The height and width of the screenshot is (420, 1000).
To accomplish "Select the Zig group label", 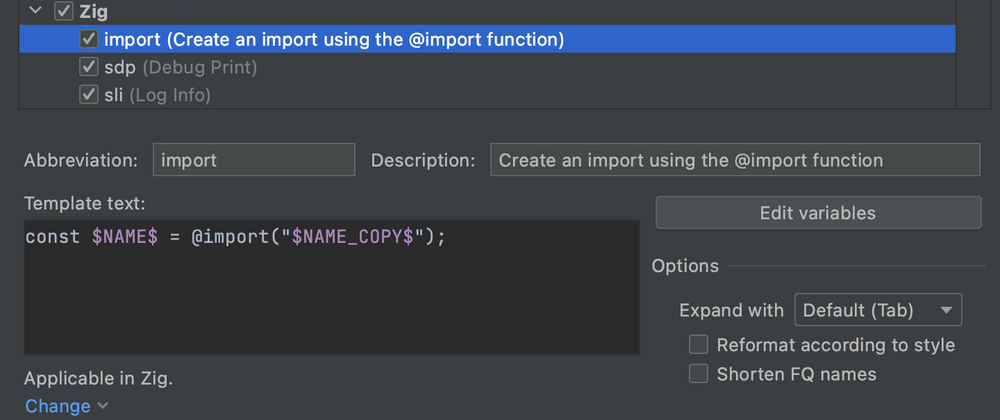I will point(93,12).
